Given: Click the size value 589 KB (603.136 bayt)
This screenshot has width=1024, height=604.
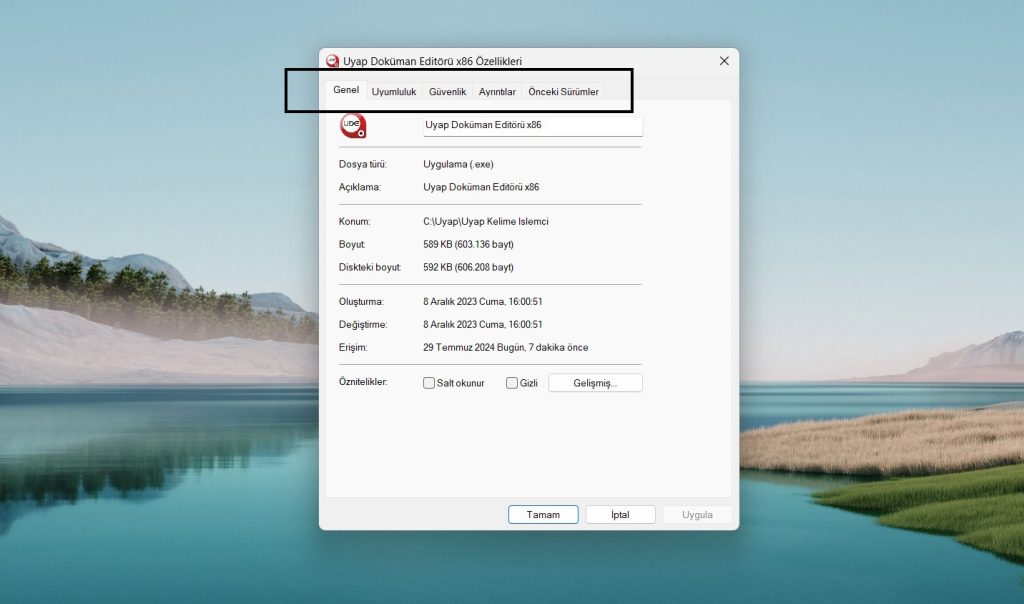Looking at the screenshot, I should (x=468, y=244).
